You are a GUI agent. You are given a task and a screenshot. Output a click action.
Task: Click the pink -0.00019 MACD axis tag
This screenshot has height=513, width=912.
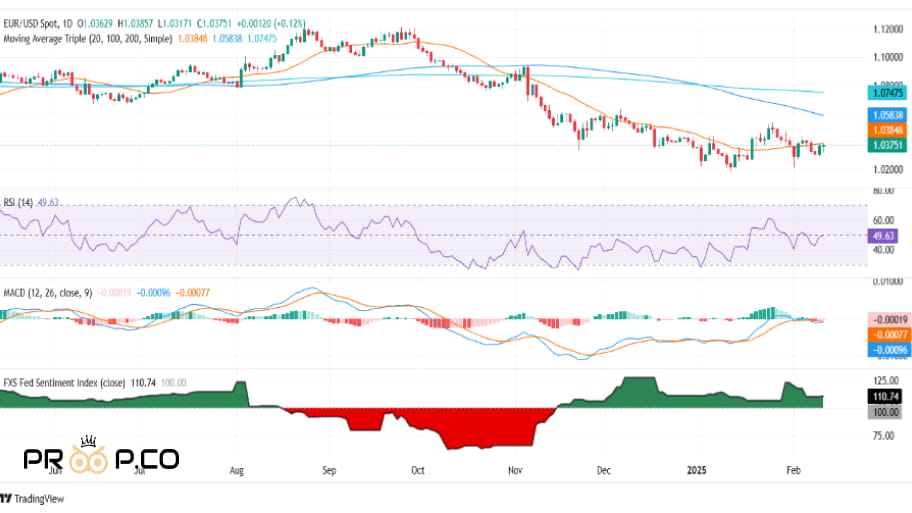(888, 320)
